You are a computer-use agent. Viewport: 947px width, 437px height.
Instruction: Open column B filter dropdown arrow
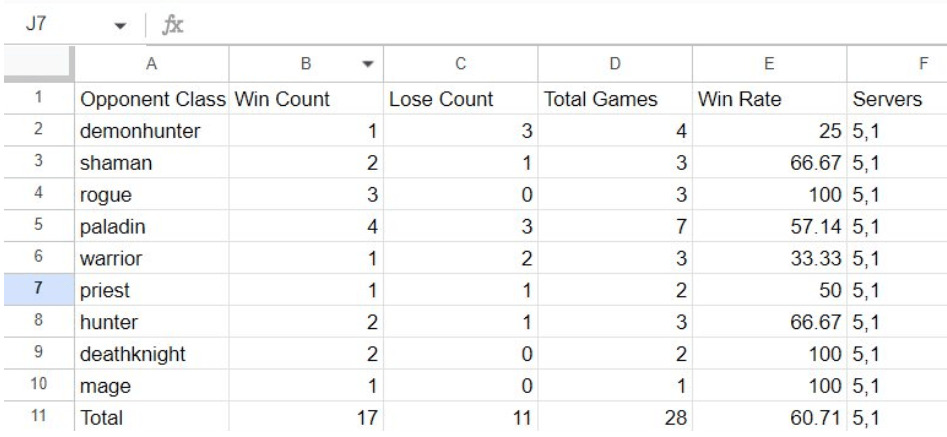[368, 65]
